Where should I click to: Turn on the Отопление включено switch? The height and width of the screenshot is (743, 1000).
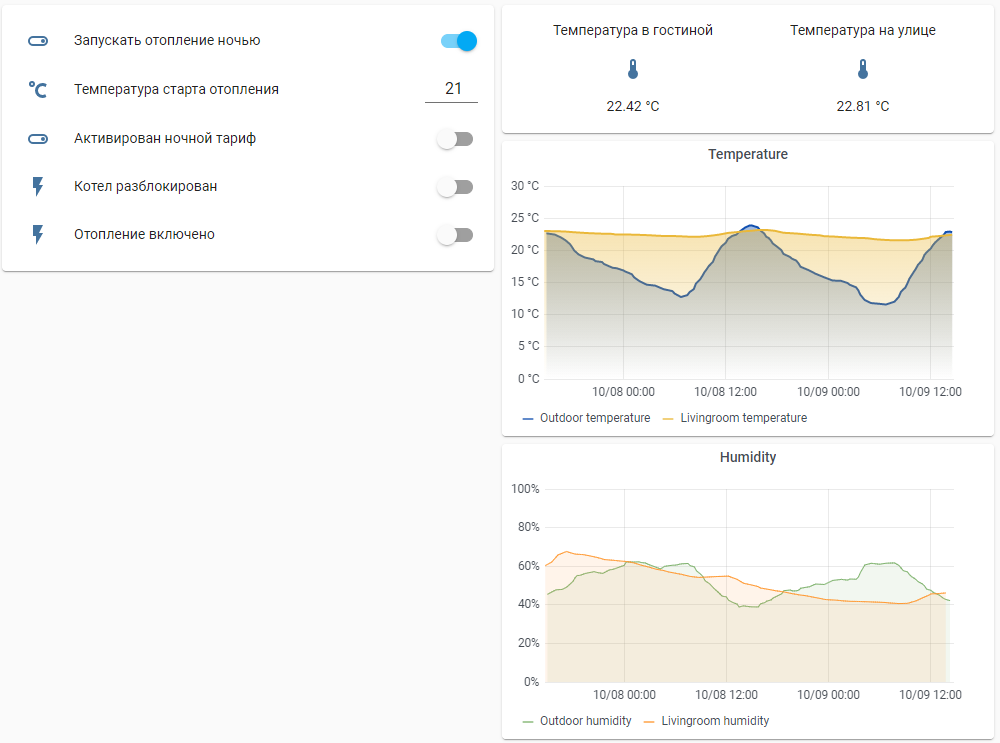[455, 234]
